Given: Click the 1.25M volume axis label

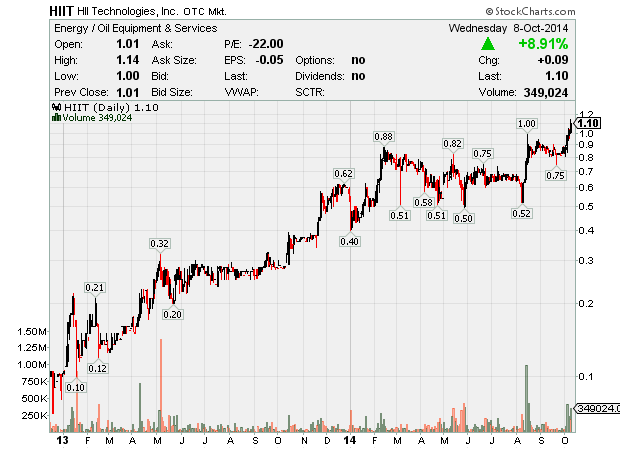Looking at the screenshot, I should click(32, 347).
